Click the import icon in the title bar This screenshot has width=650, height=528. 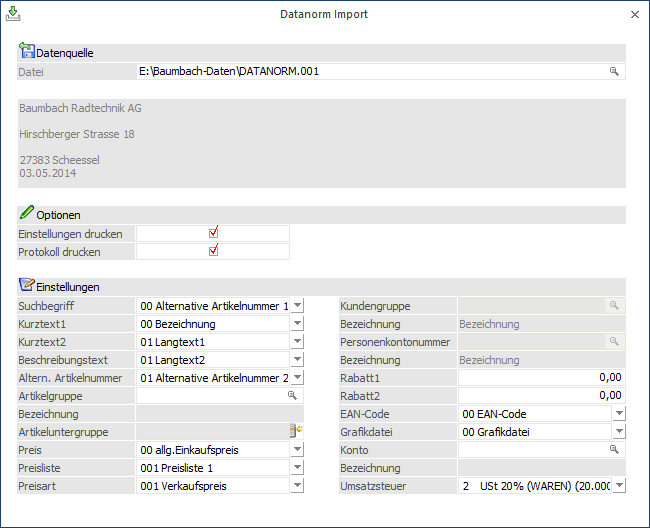point(12,14)
